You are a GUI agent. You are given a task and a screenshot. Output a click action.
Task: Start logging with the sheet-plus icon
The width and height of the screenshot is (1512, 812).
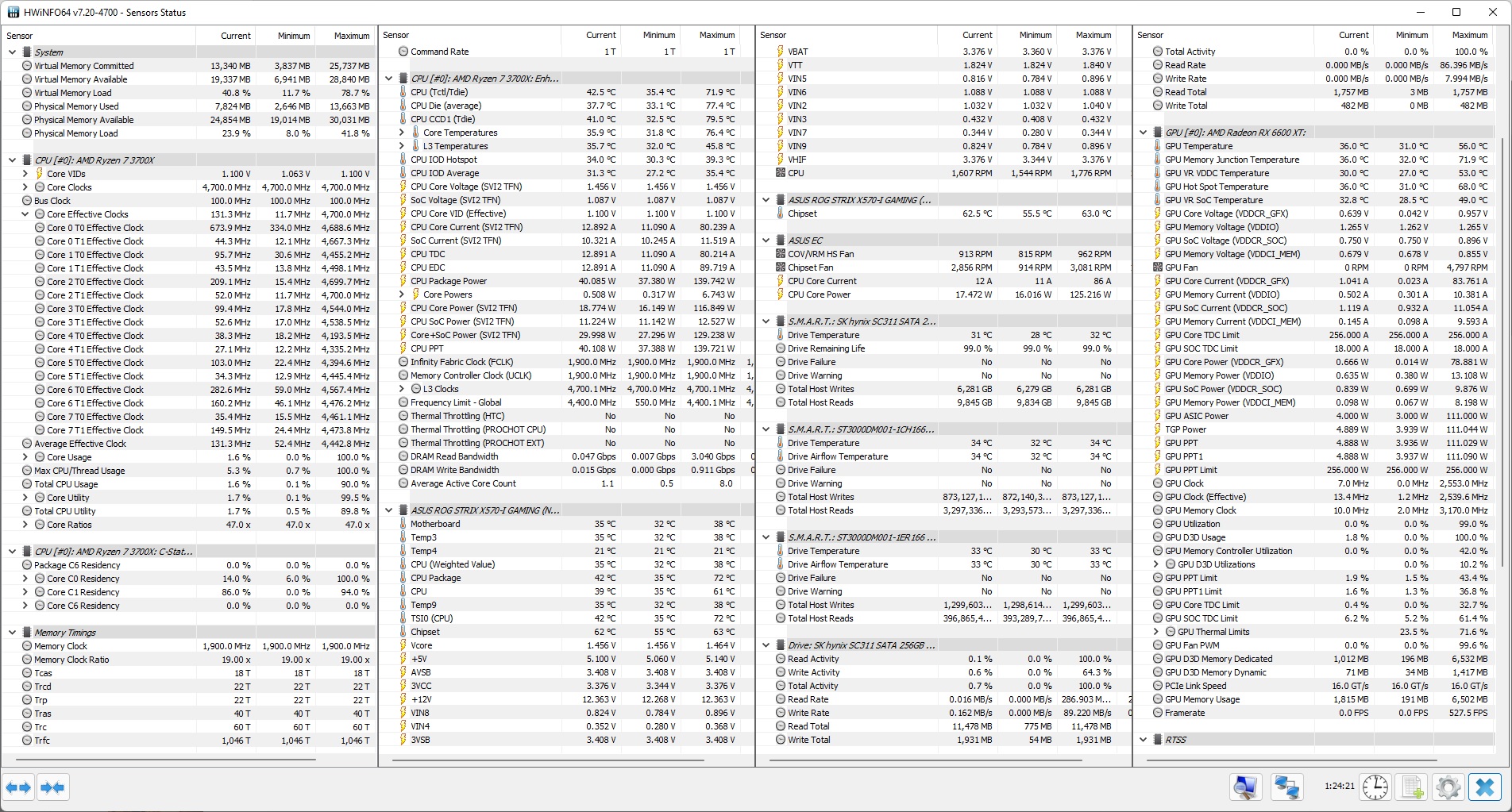pyautogui.click(x=1412, y=787)
